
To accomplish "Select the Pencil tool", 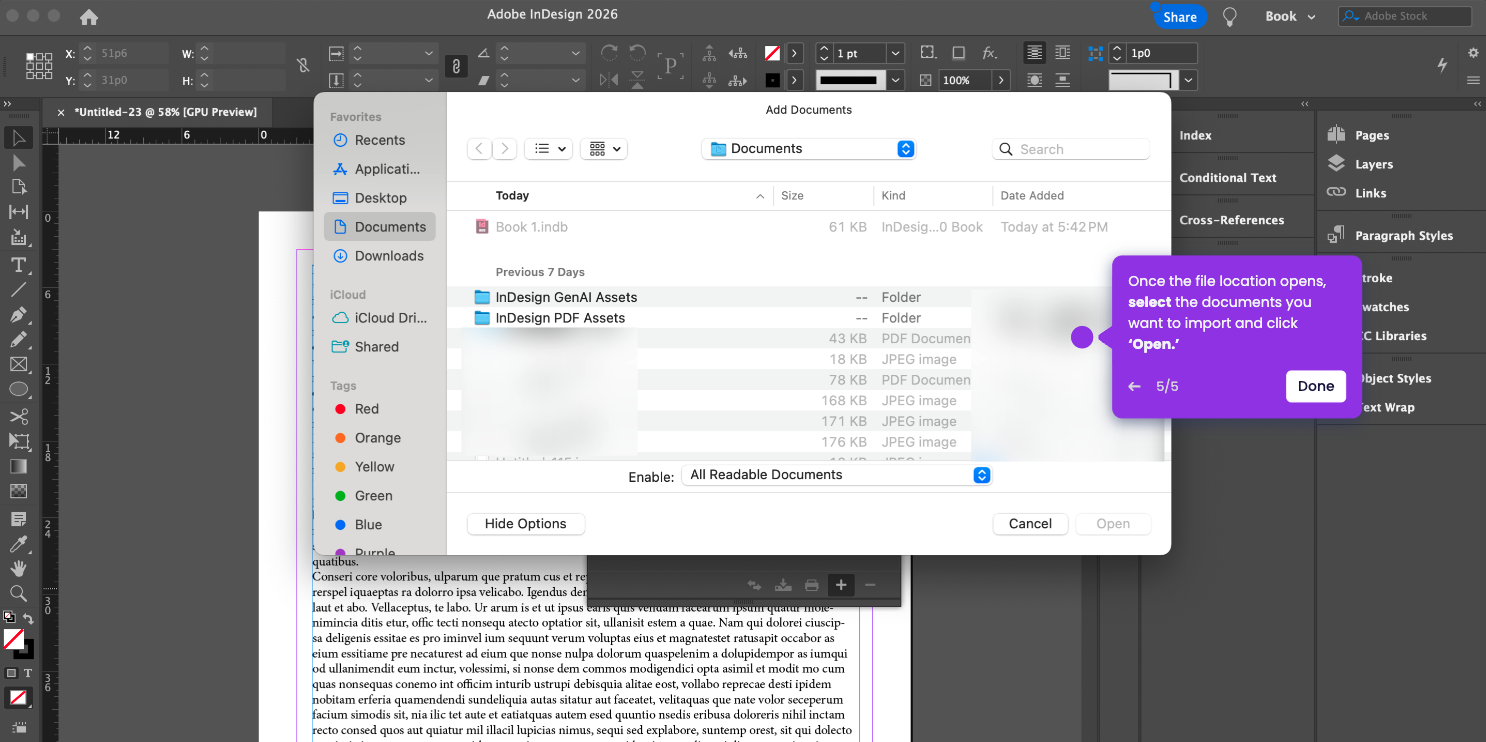I will click(x=18, y=340).
